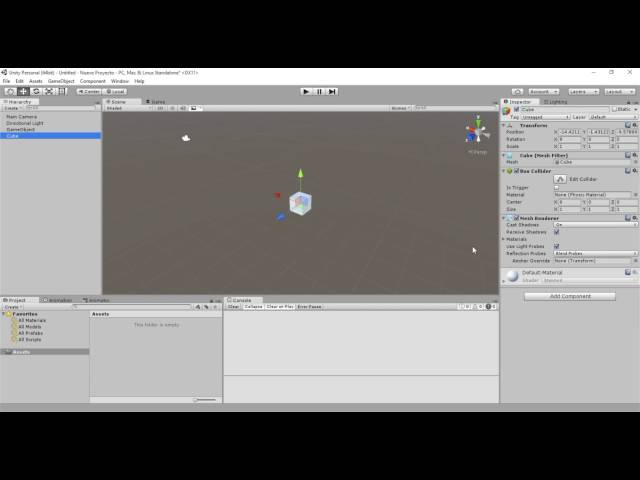Click the Play button
The image size is (640, 480).
pyautogui.click(x=306, y=91)
